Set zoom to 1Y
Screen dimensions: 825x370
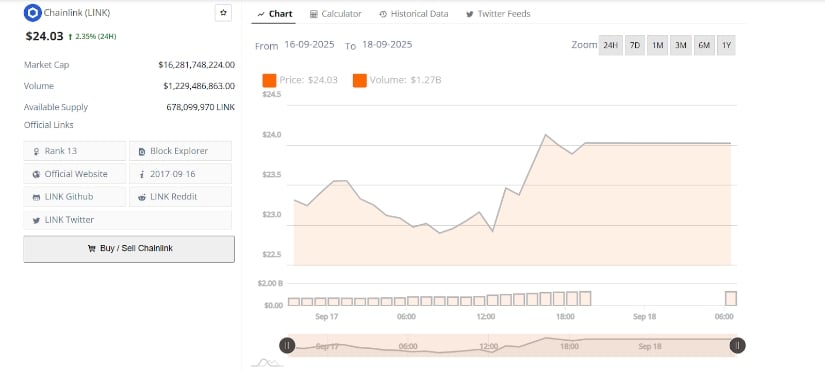727,45
